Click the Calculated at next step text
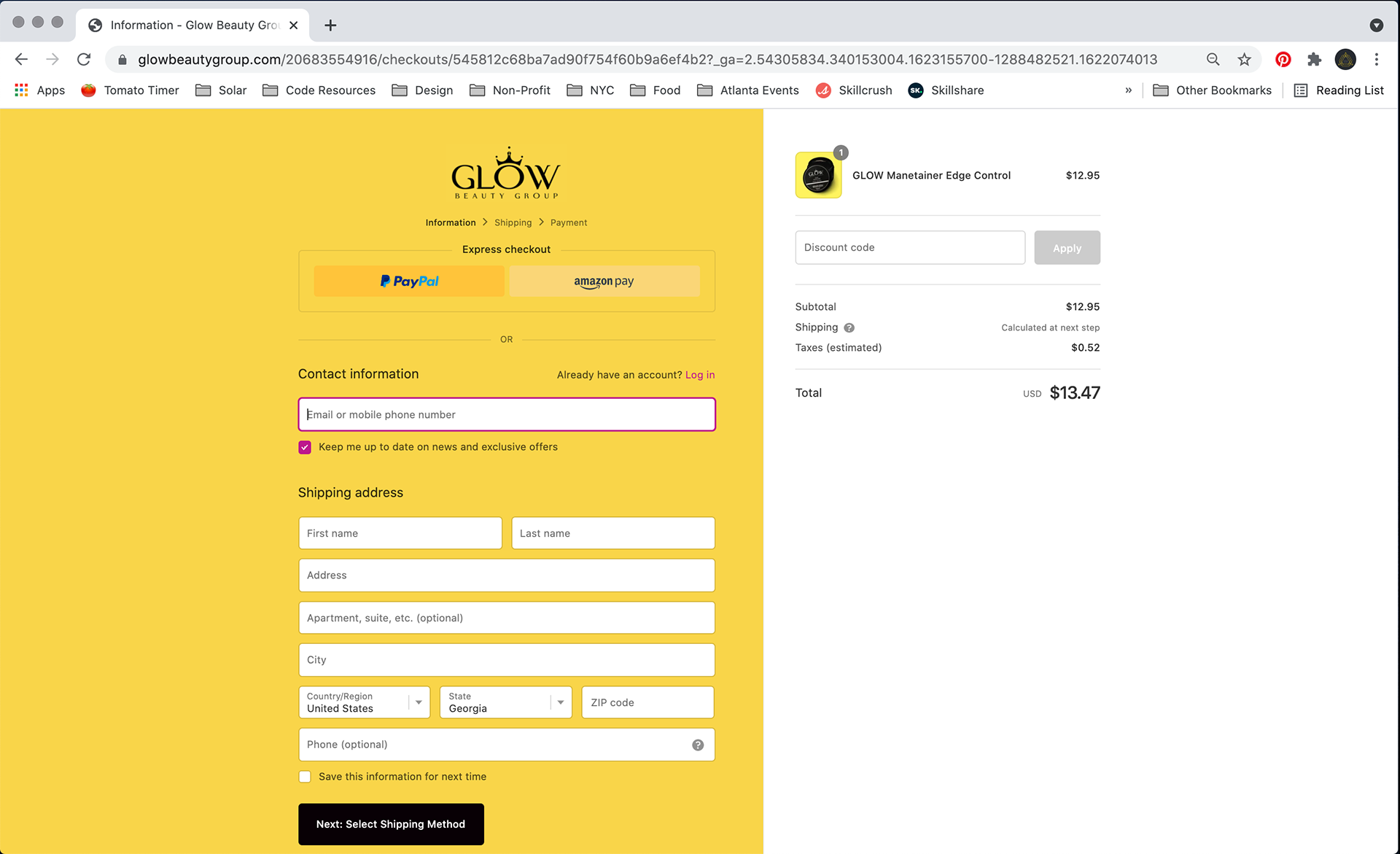 pos(1050,327)
